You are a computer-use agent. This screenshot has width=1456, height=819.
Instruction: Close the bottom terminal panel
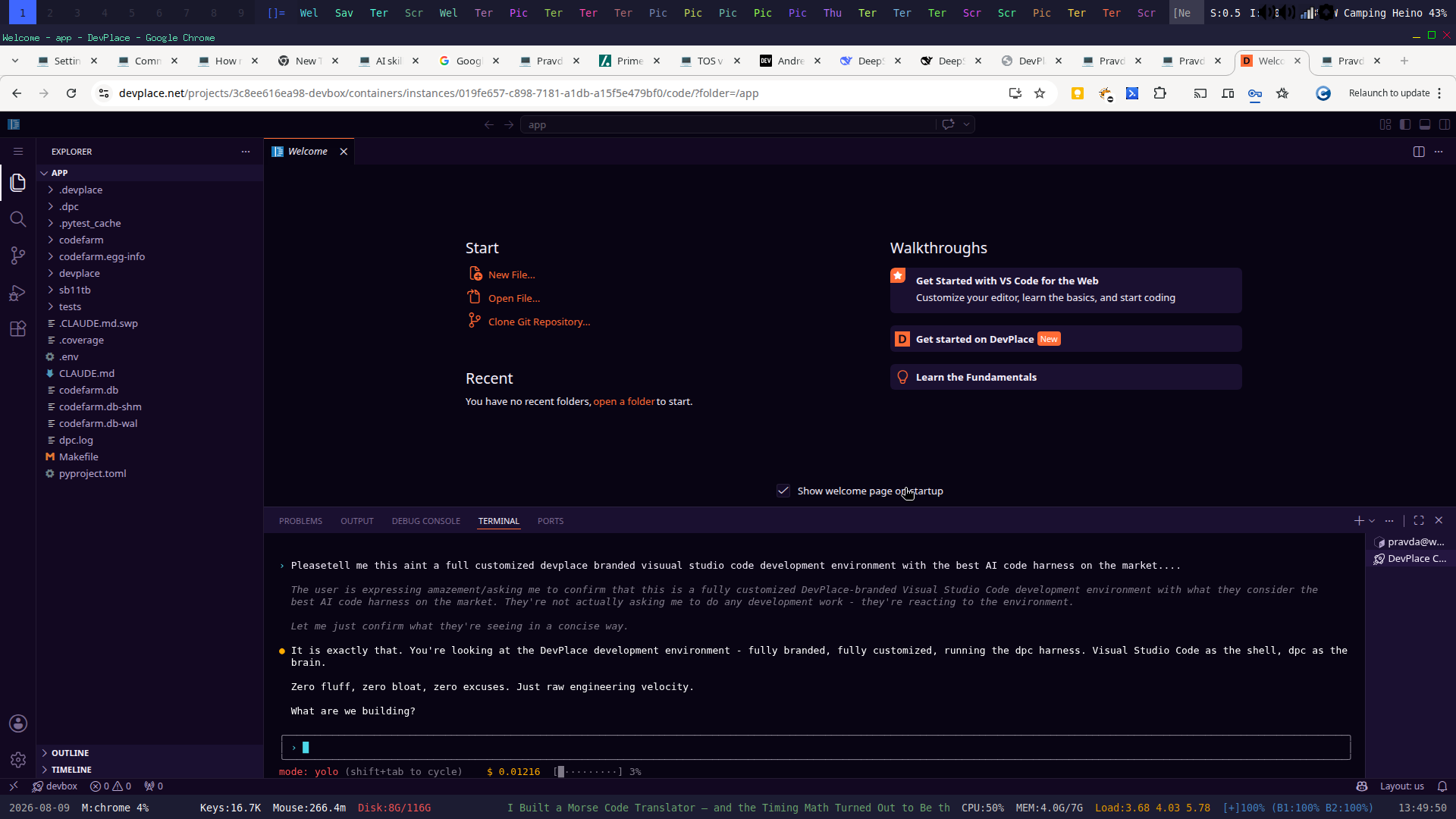click(1439, 521)
